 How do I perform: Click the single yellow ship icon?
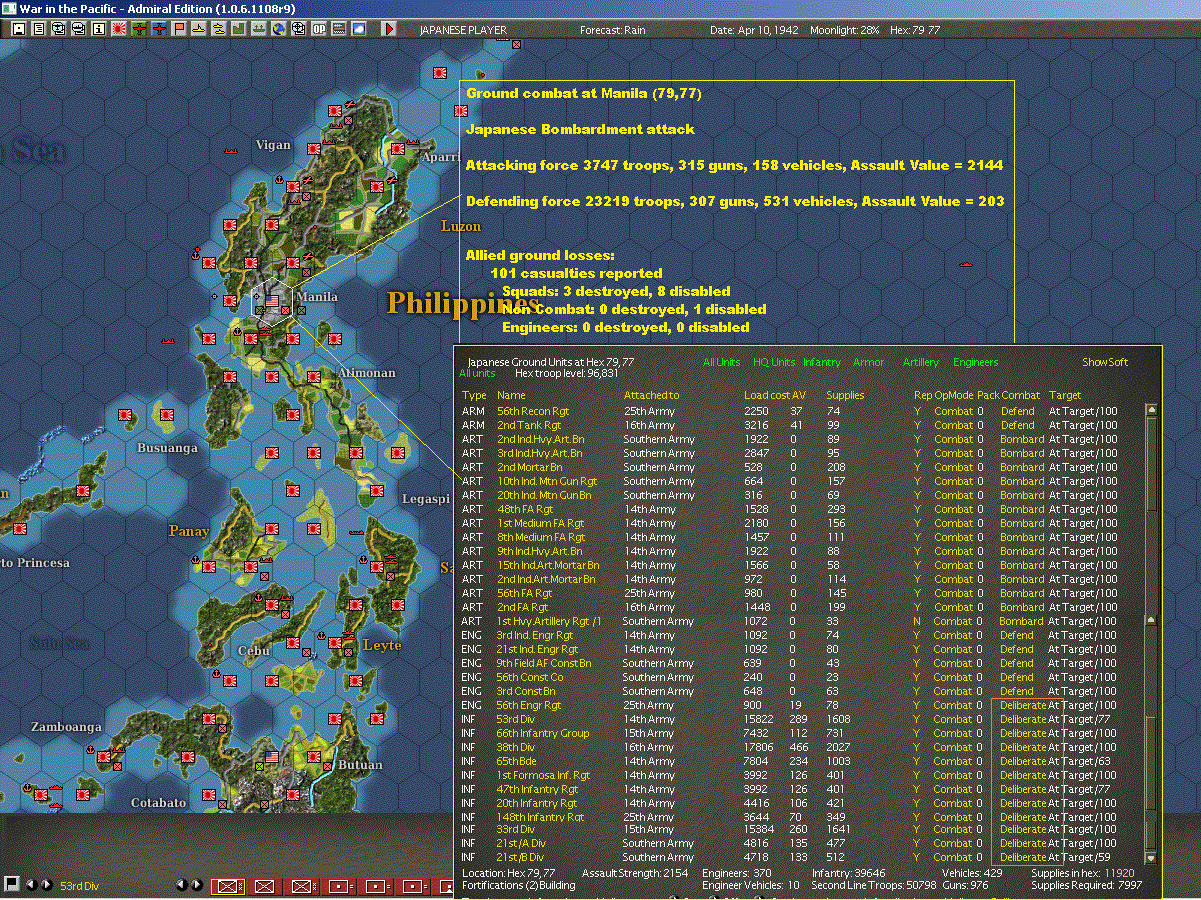point(199,30)
